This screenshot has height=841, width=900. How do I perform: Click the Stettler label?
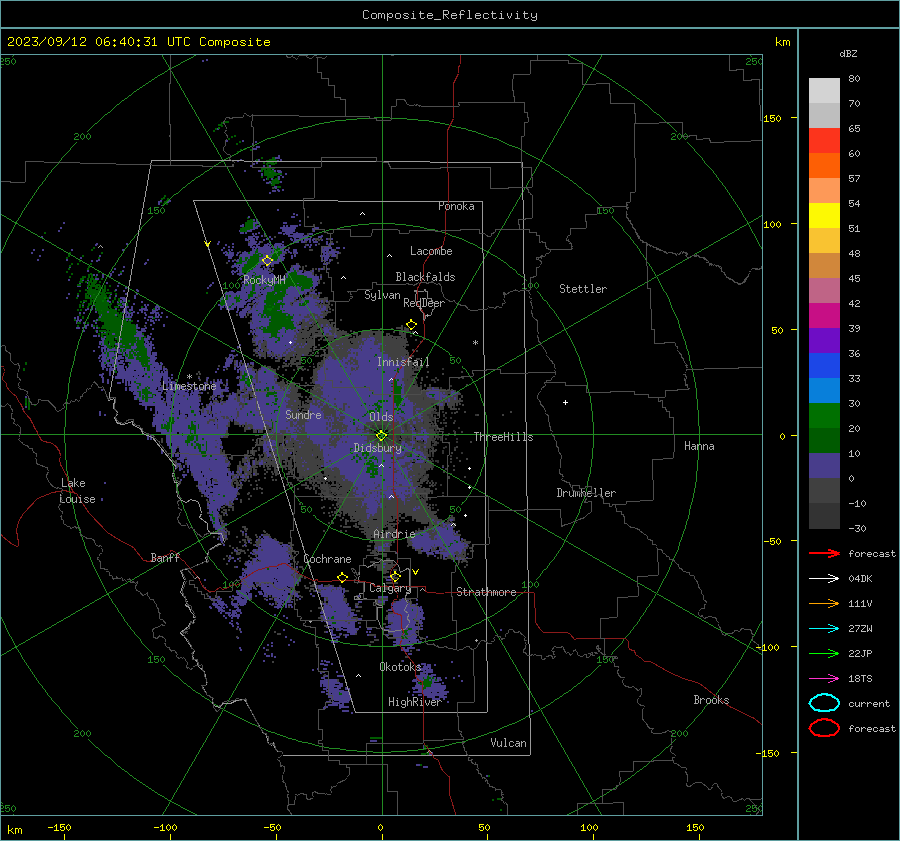click(x=583, y=289)
